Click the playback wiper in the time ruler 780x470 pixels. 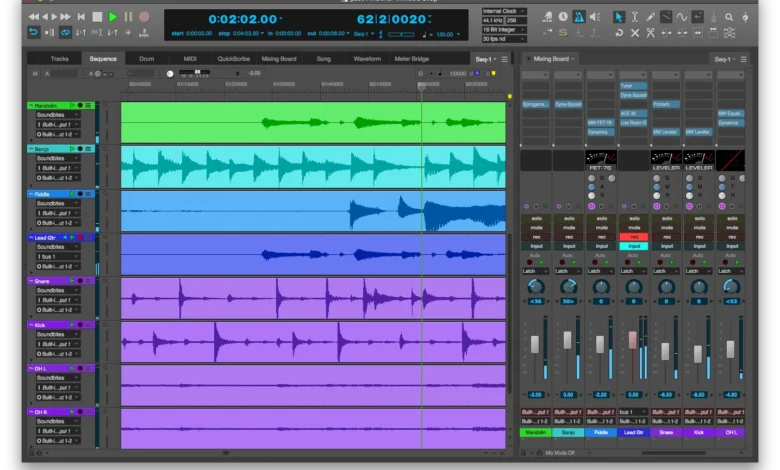tap(421, 86)
